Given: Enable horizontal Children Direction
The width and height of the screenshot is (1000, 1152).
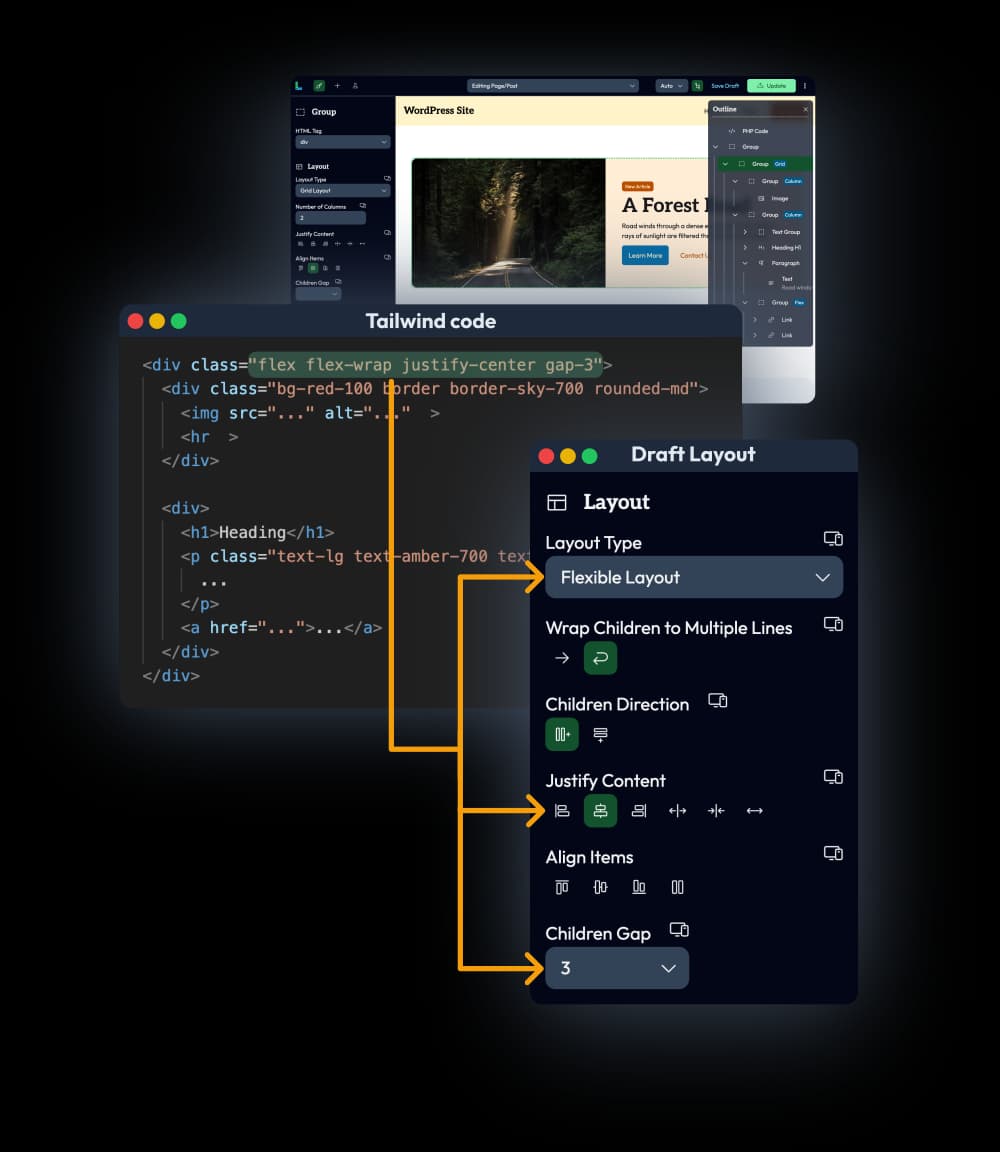Looking at the screenshot, I should pyautogui.click(x=561, y=734).
